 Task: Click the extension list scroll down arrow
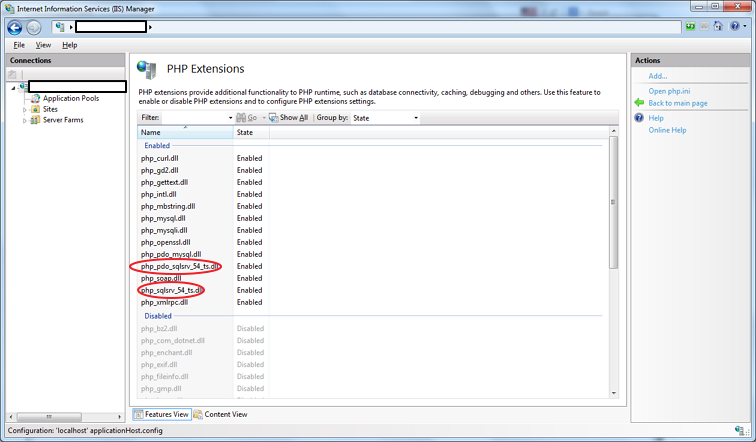point(613,393)
